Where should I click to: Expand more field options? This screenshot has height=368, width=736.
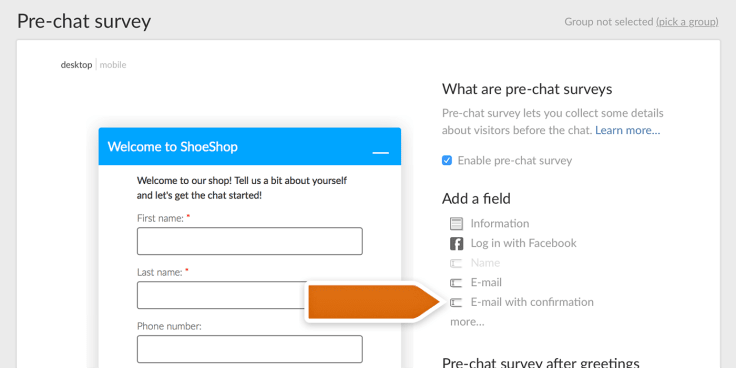[x=467, y=322]
